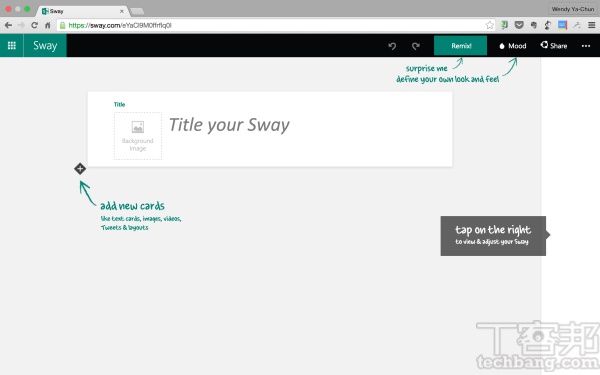Close the Sway browser tab

click(x=122, y=11)
